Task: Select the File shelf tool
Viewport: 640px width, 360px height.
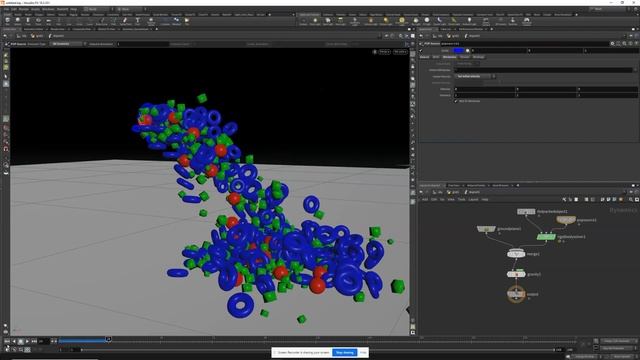Action: (x=187, y=21)
